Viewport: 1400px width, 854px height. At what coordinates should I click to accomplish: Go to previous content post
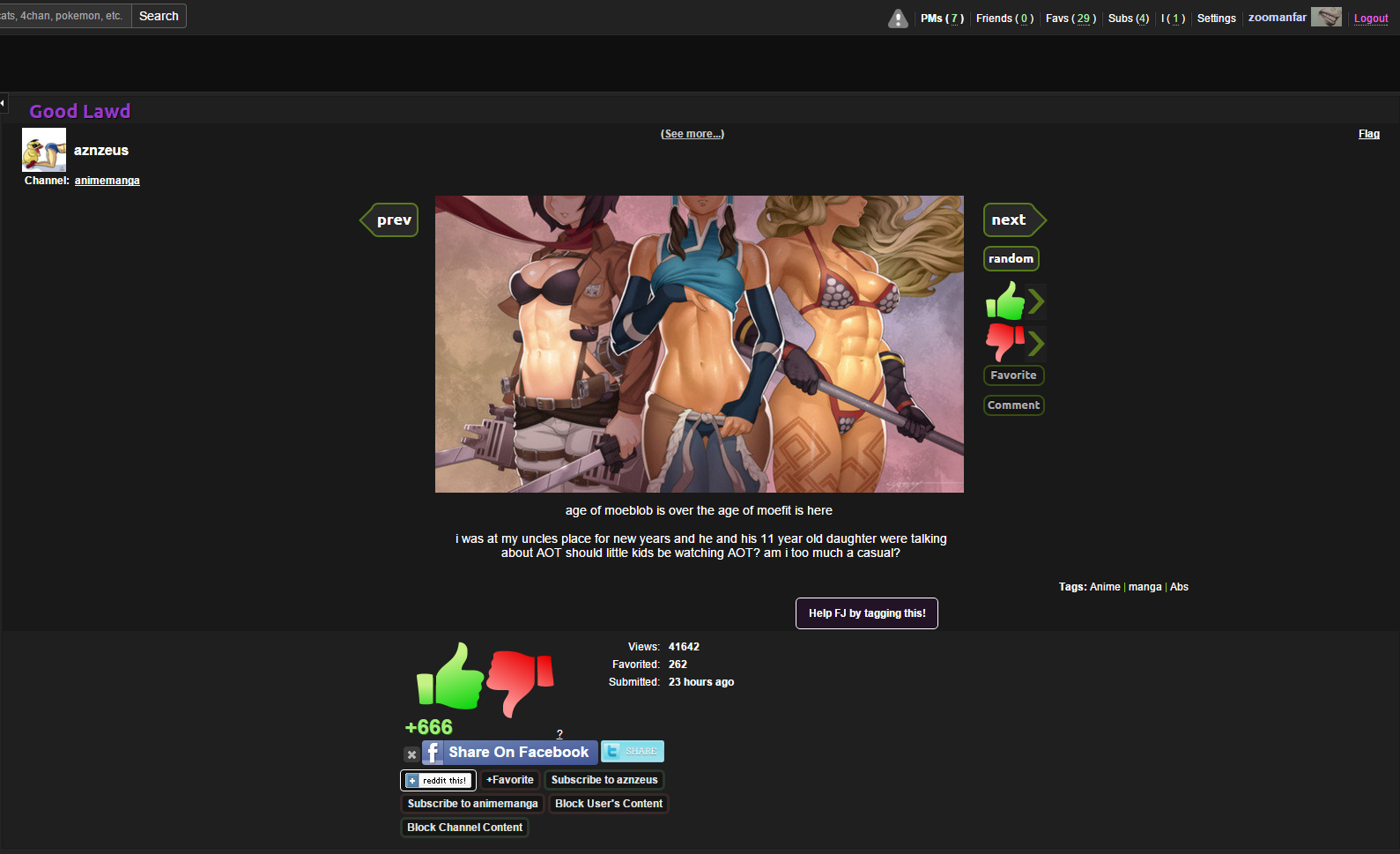(392, 220)
